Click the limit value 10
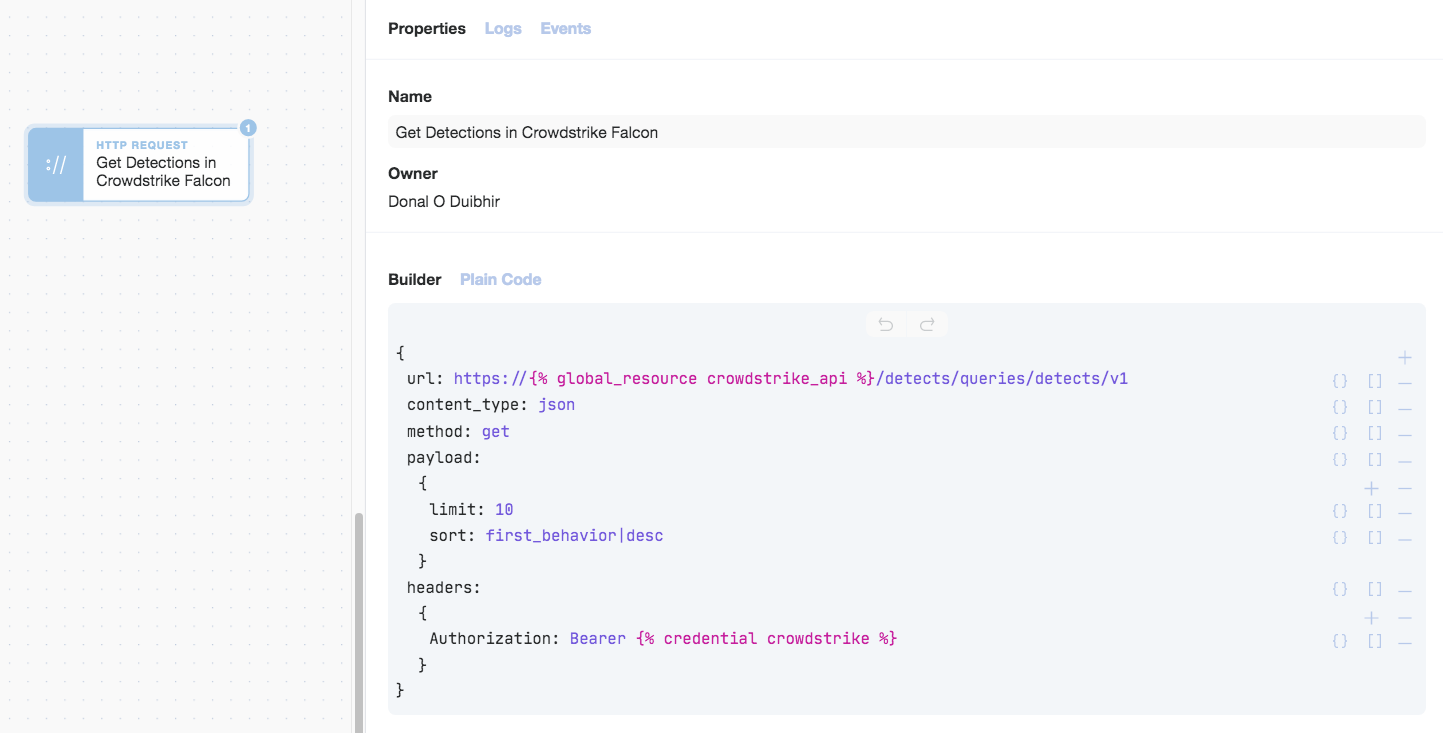Viewport: 1443px width, 733px height. point(504,509)
